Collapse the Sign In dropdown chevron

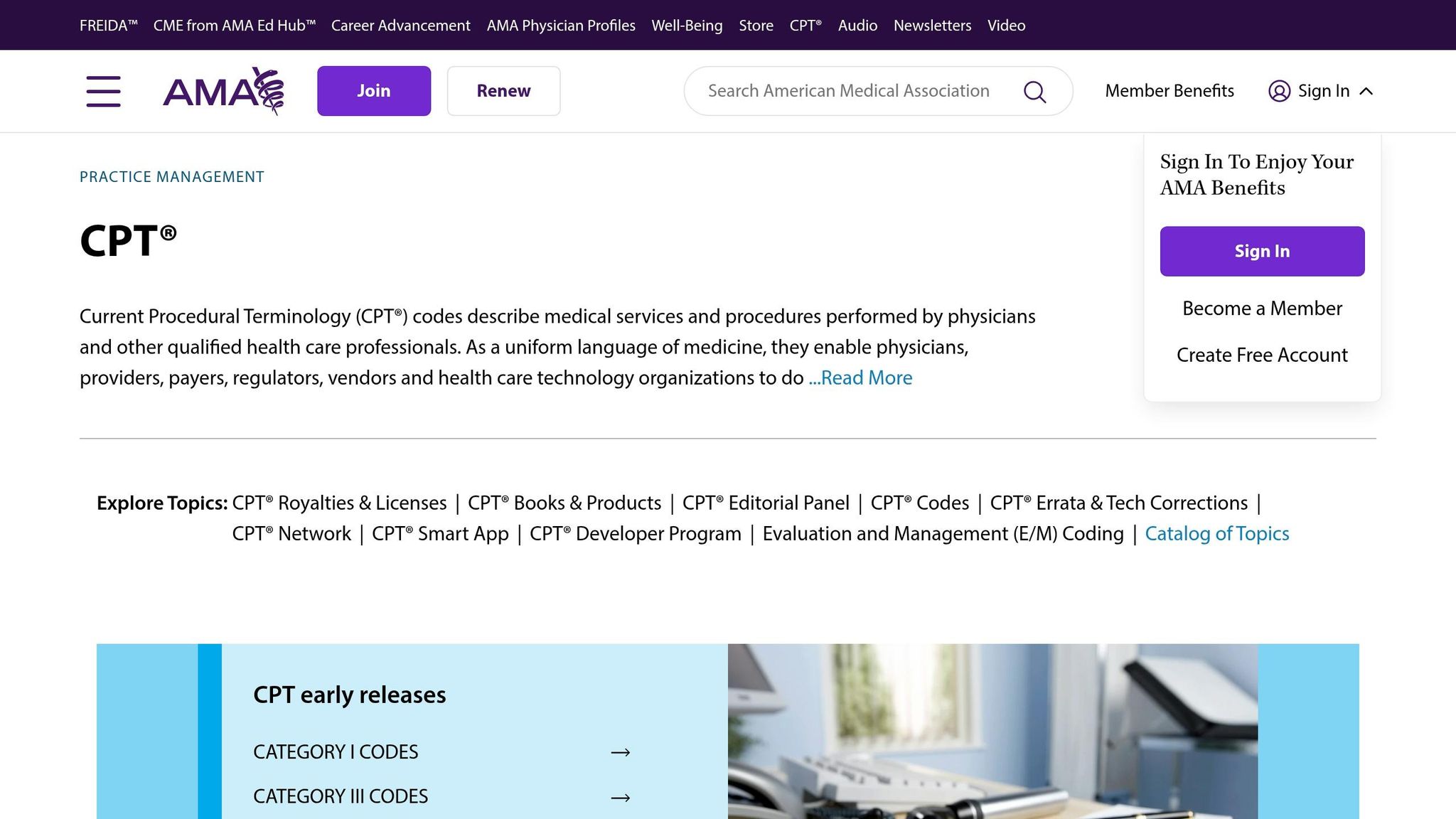coord(1366,91)
